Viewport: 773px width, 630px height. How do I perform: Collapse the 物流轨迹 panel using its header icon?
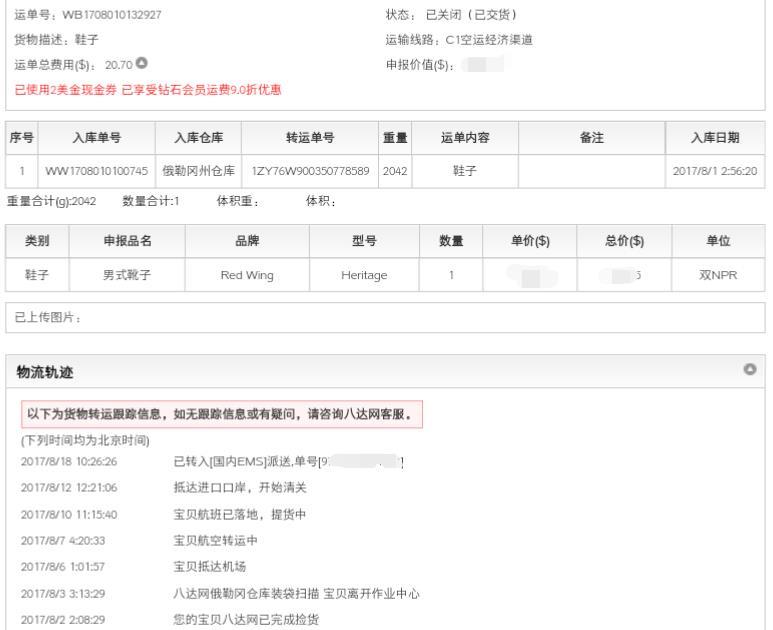coord(750,370)
